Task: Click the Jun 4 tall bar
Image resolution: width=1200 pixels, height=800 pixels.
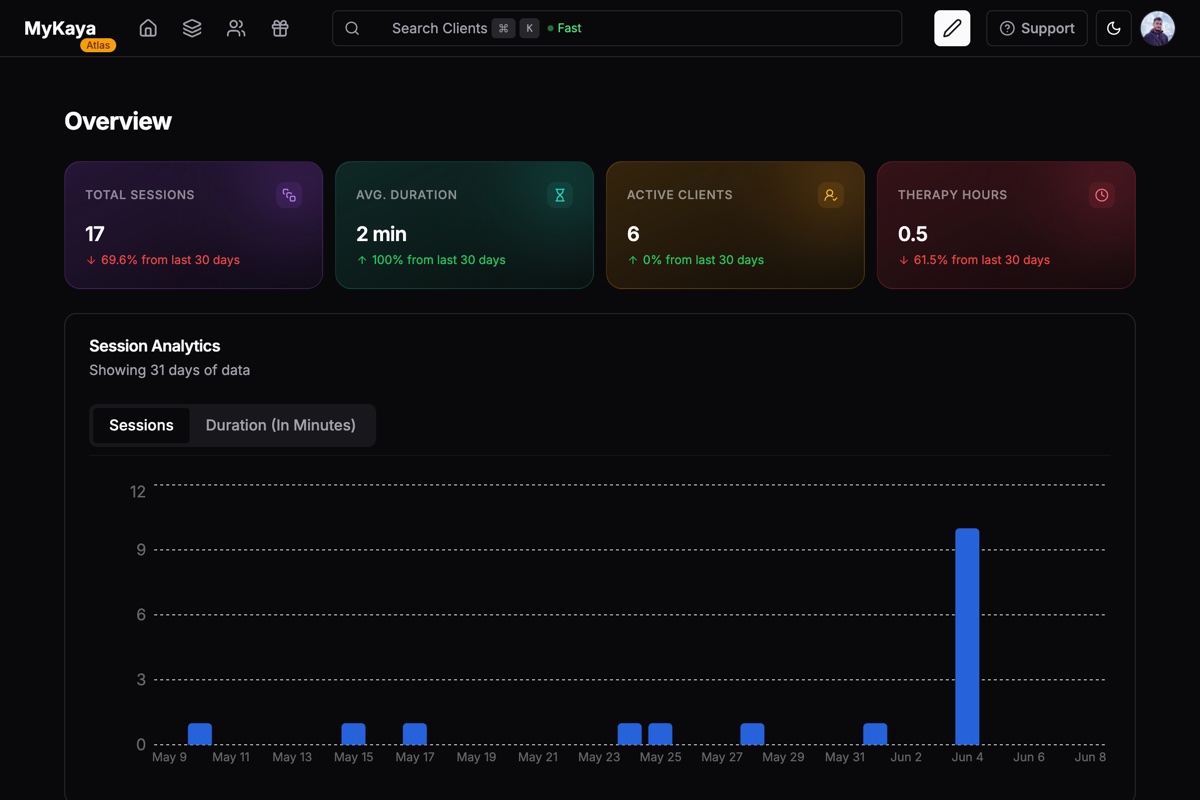Action: pyautogui.click(x=967, y=636)
